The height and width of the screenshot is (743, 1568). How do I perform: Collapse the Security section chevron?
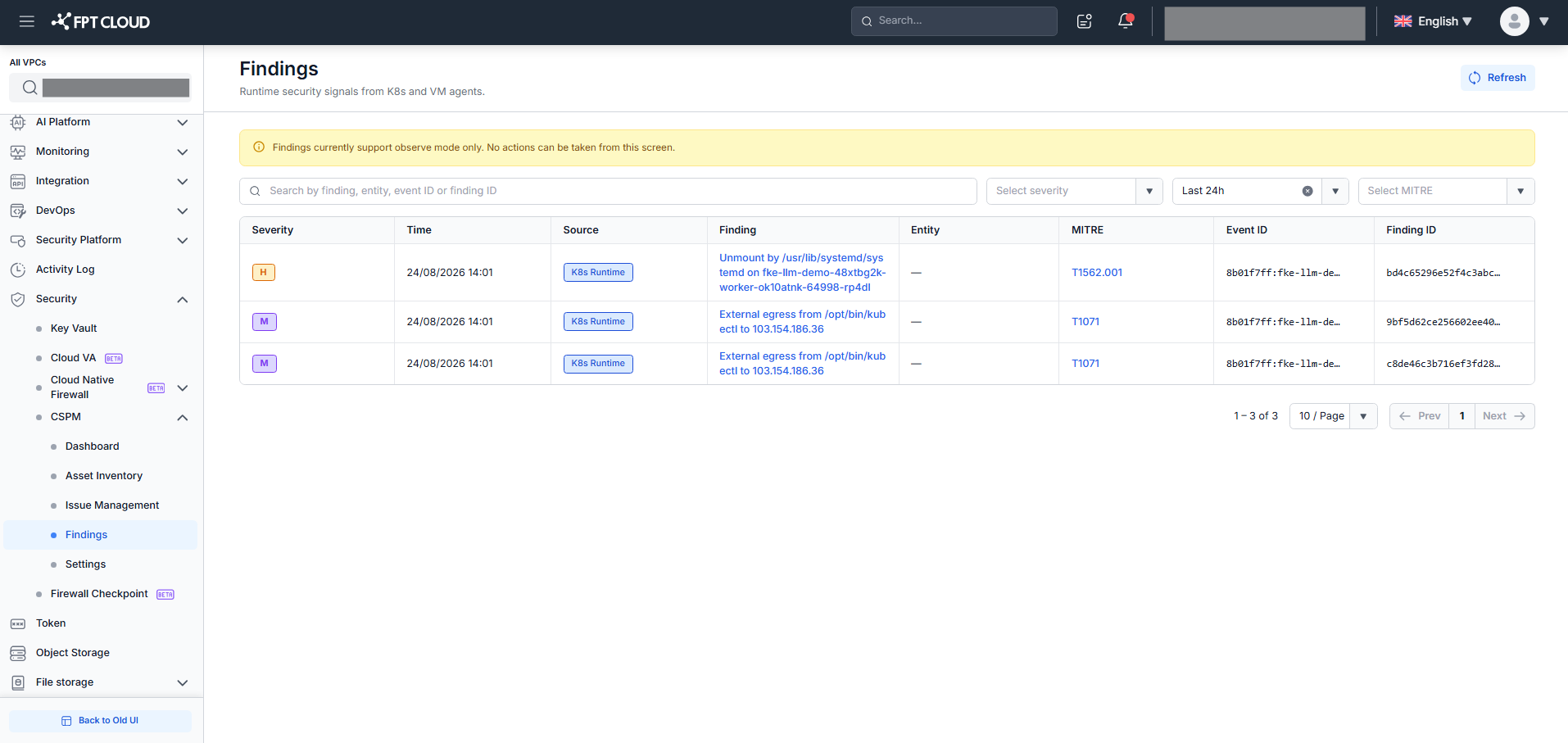pyautogui.click(x=183, y=299)
